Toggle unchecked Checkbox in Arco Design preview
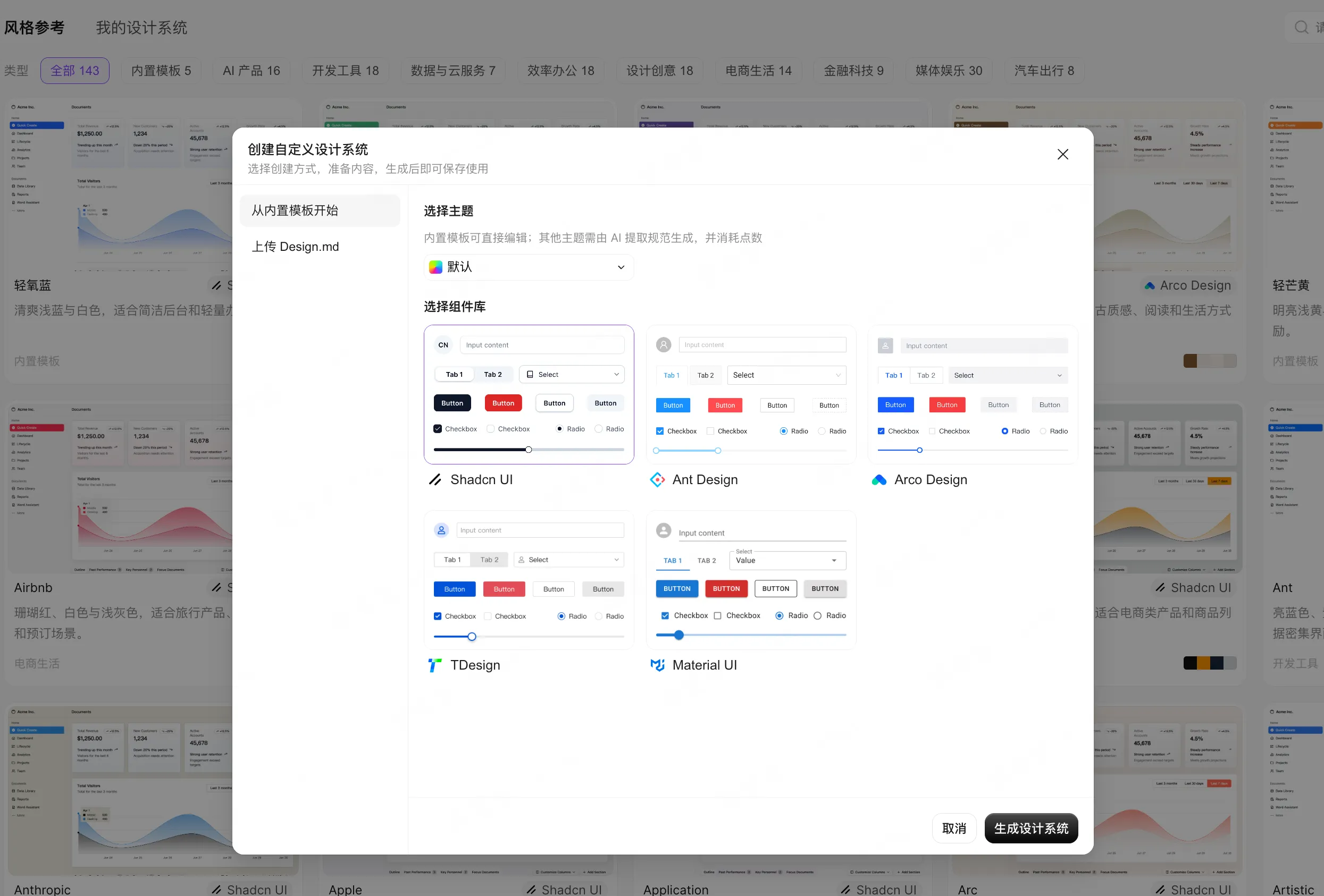Viewport: 1324px width, 896px height. point(932,431)
